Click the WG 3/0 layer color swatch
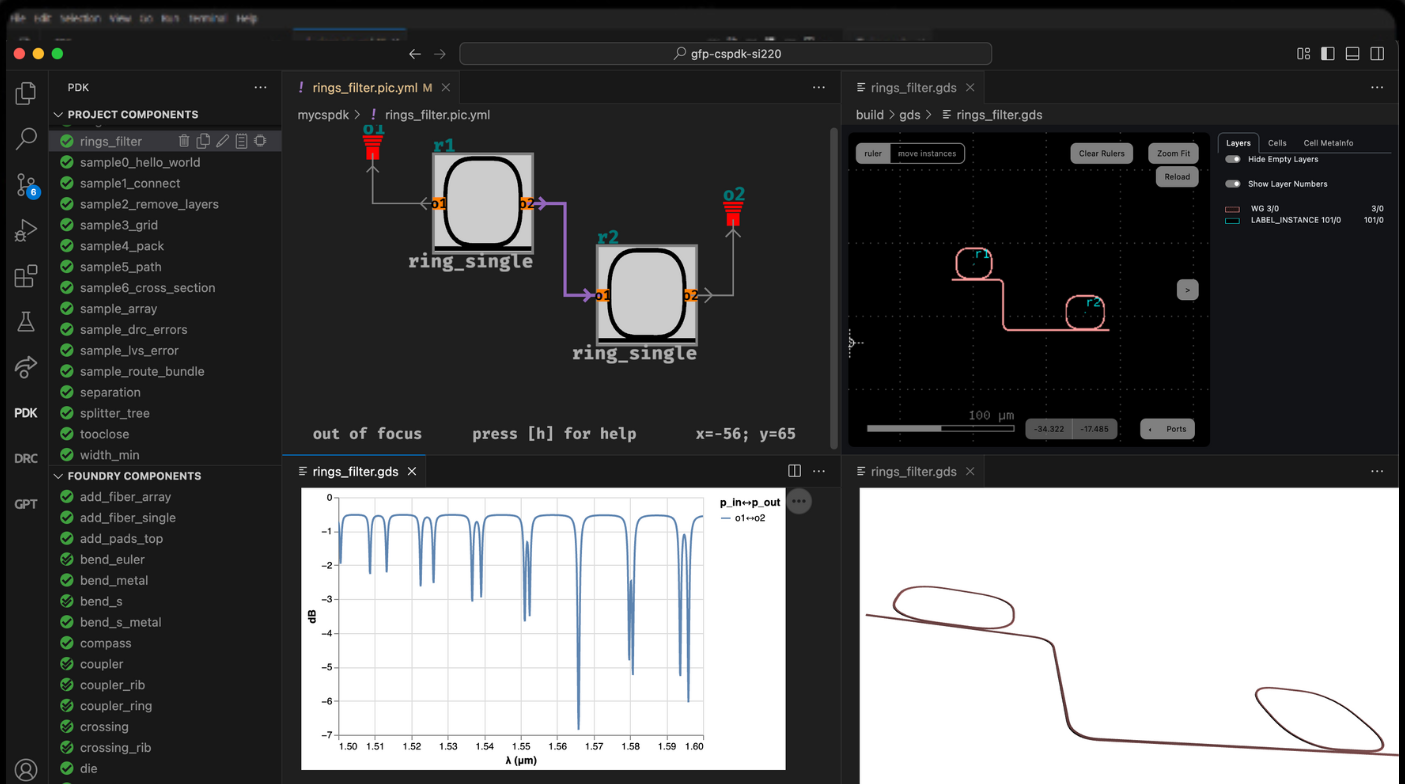This screenshot has height=784, width=1405. (1232, 209)
